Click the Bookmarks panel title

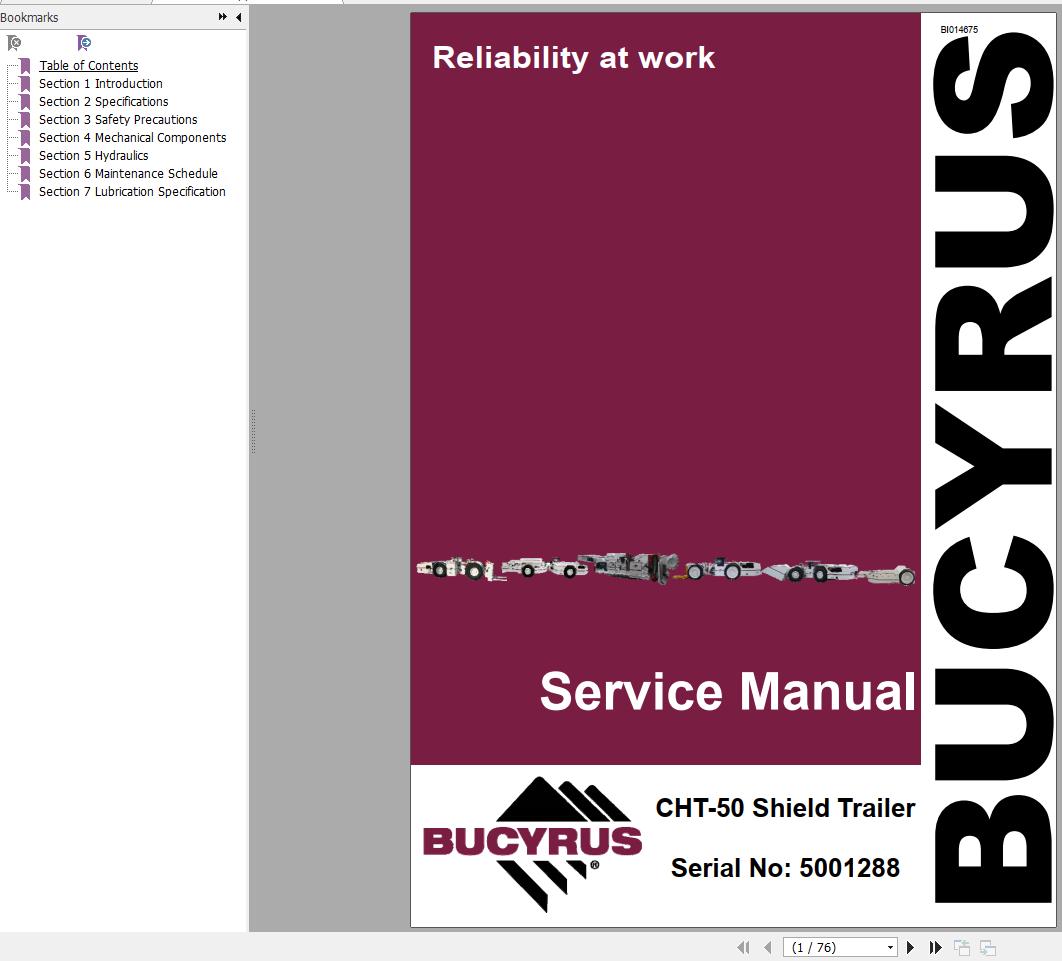pyautogui.click(x=29, y=18)
